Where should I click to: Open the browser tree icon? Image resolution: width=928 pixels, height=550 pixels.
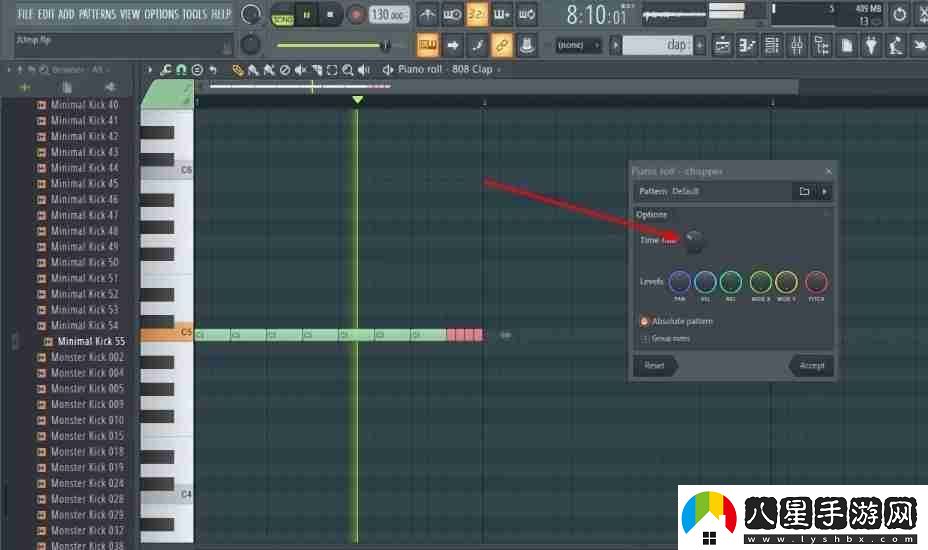(821, 45)
